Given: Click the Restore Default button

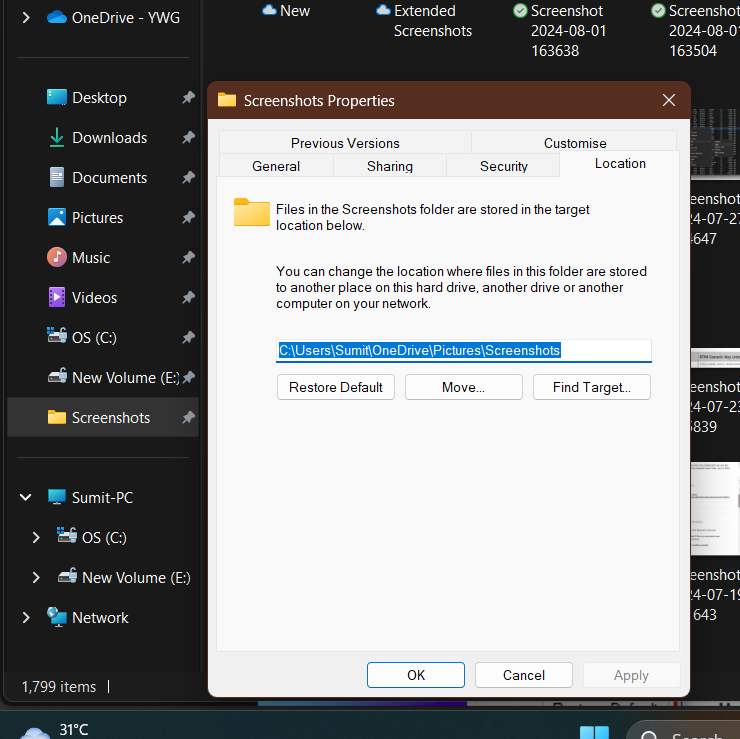Looking at the screenshot, I should [336, 387].
